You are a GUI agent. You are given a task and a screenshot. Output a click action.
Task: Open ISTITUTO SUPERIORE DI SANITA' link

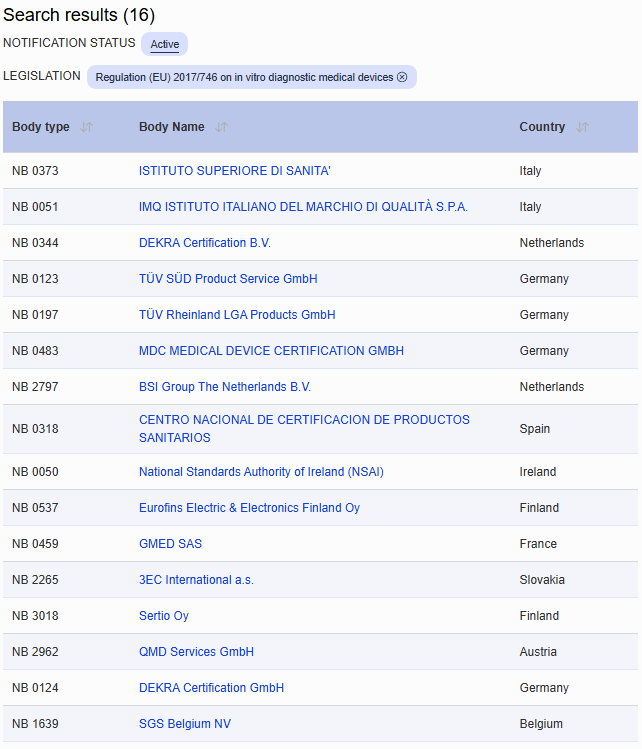tap(235, 171)
